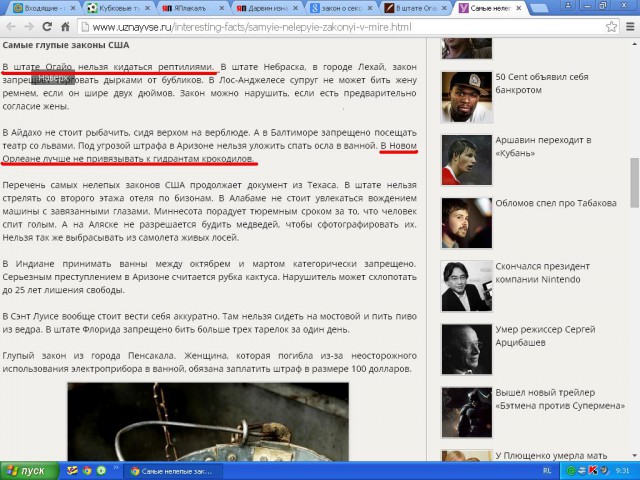Click the tray icon beside the clock

(x=604, y=471)
